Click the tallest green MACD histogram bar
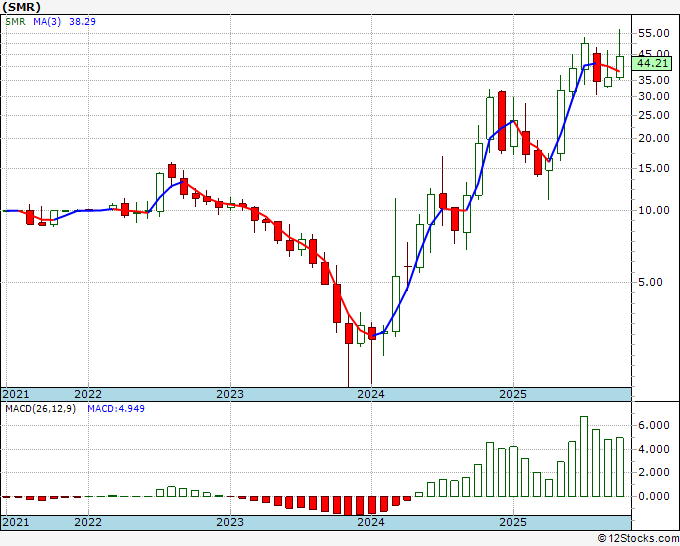680x546 pixels. click(x=584, y=456)
